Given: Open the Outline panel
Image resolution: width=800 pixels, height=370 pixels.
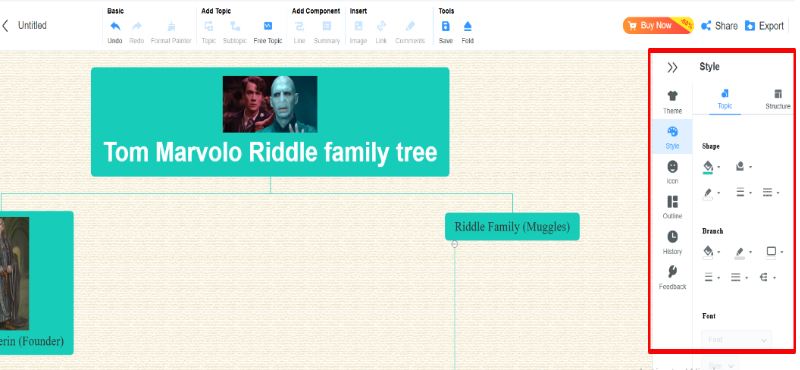Looking at the screenshot, I should (x=672, y=207).
